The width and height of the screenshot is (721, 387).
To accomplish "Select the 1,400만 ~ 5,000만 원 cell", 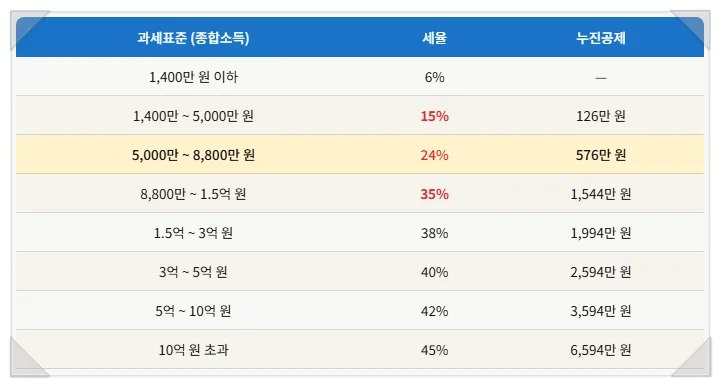I will click(x=193, y=116).
